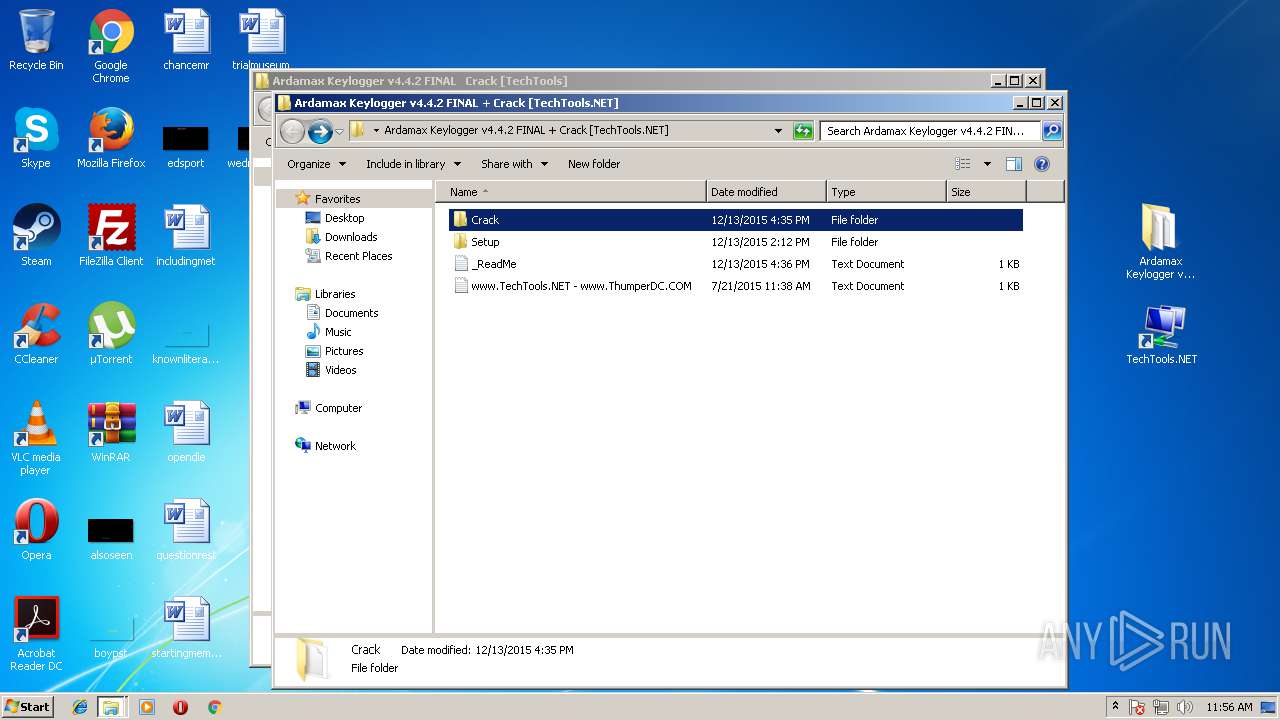Click the address bar path text
This screenshot has width=1280, height=720.
526,130
